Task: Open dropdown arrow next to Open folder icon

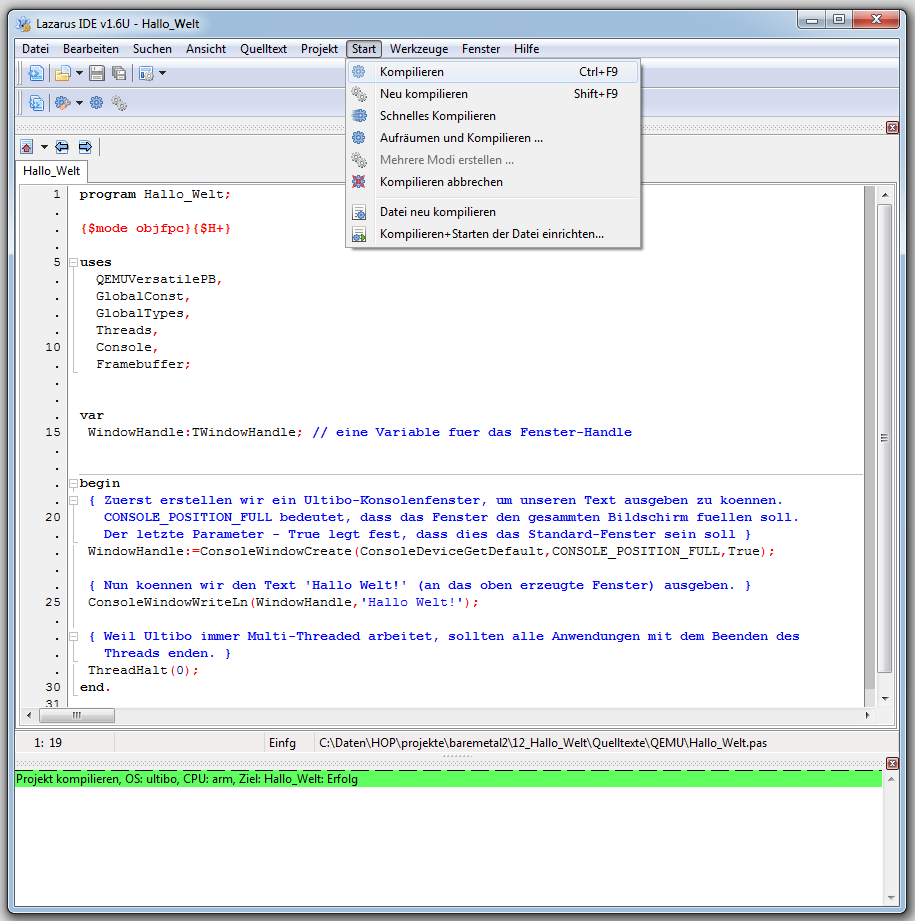Action: coord(79,73)
